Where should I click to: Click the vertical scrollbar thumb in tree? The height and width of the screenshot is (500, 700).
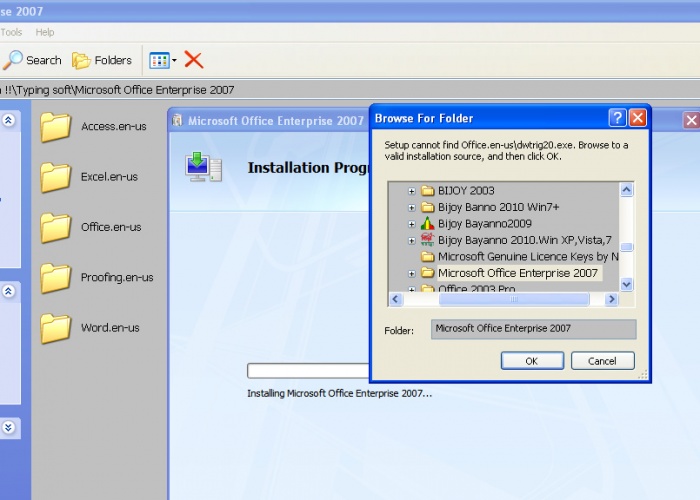pyautogui.click(x=627, y=247)
